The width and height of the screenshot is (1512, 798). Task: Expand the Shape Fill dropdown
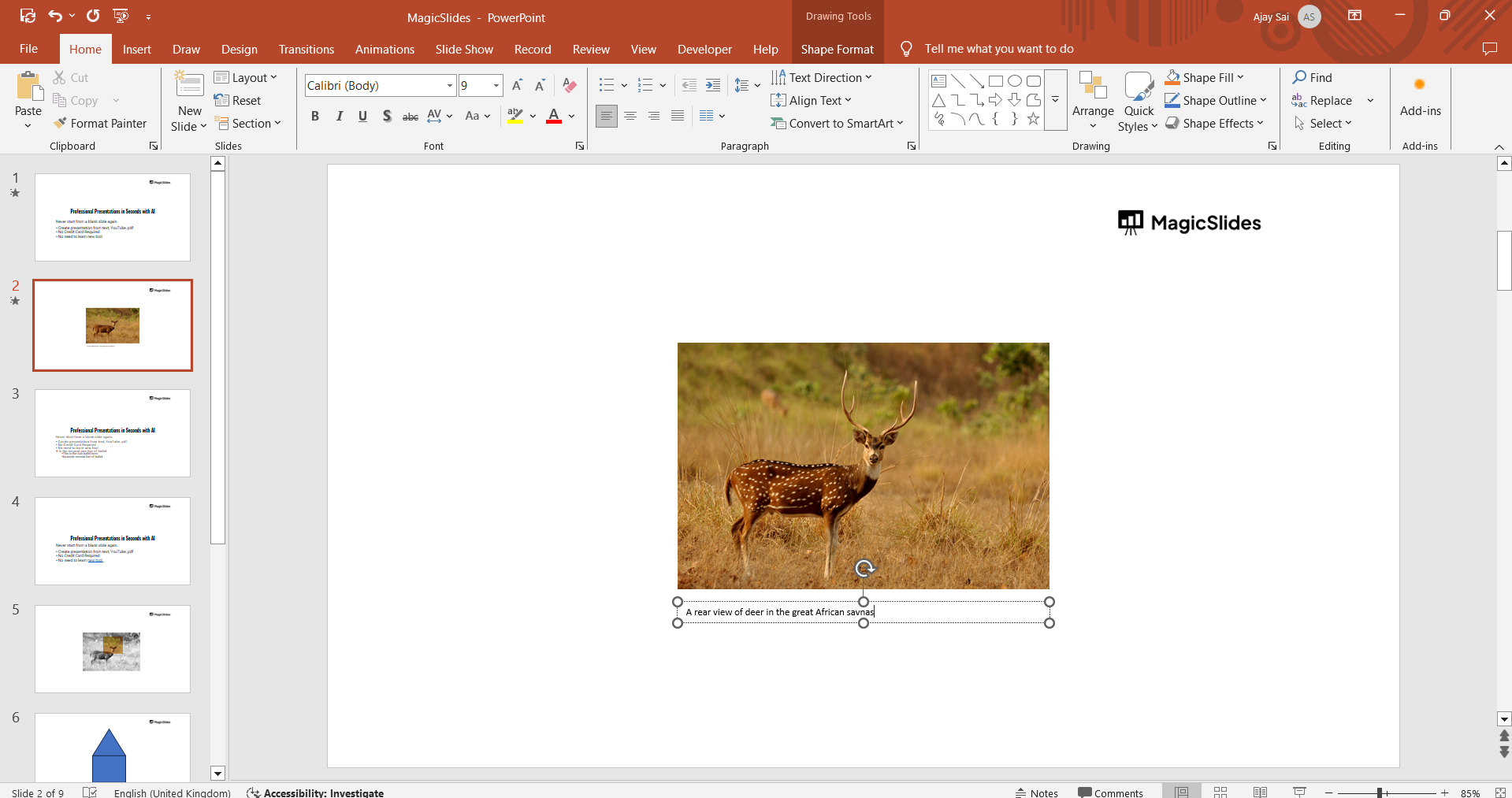tap(1240, 77)
